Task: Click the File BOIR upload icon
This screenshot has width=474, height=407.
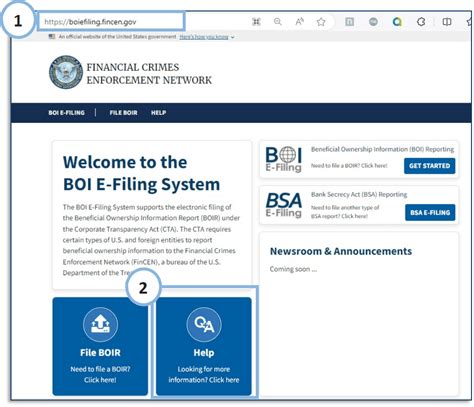Action: [x=100, y=325]
